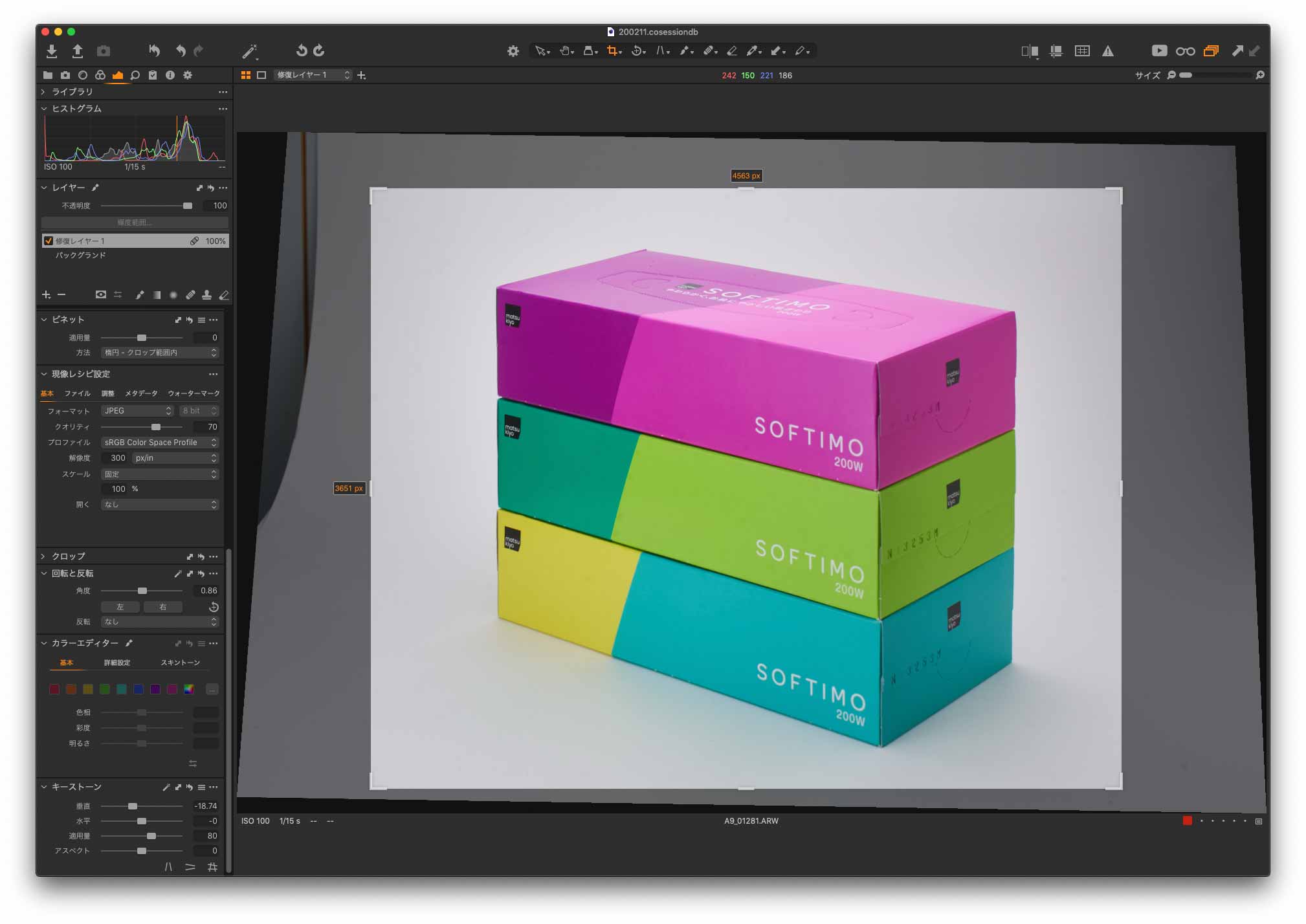
Task: Toggle the grid overlay icon
Action: pos(1082,51)
